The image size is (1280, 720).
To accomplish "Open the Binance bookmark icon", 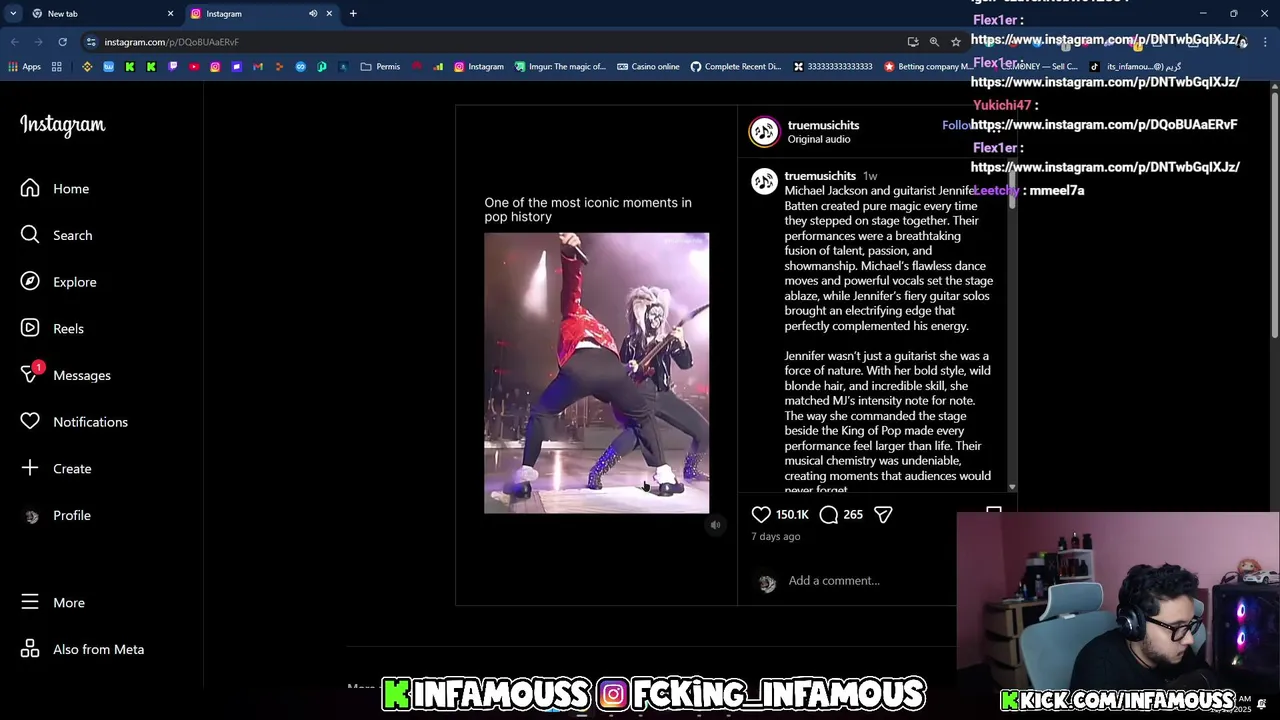I will click(87, 67).
